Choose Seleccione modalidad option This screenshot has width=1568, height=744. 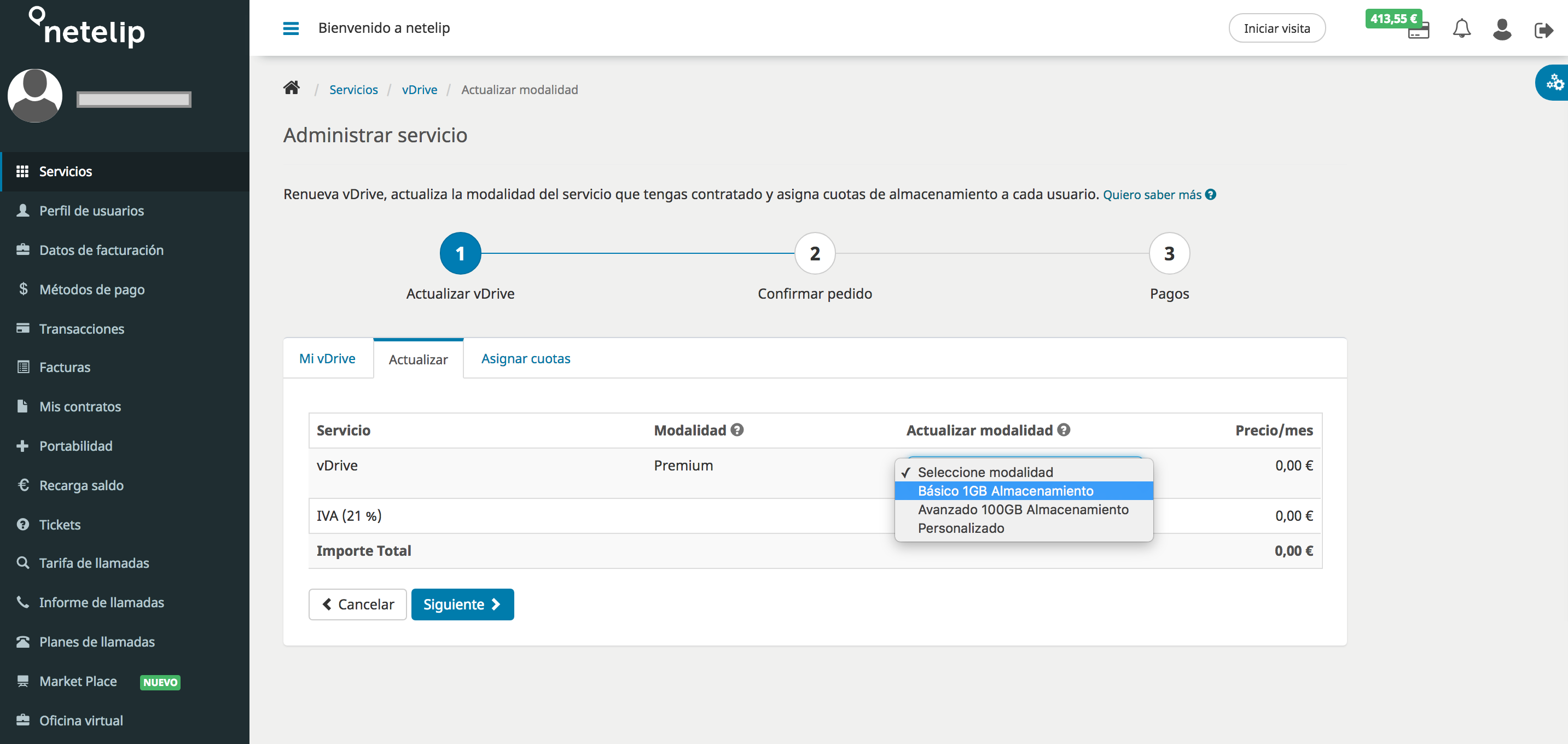pyautogui.click(x=1024, y=473)
